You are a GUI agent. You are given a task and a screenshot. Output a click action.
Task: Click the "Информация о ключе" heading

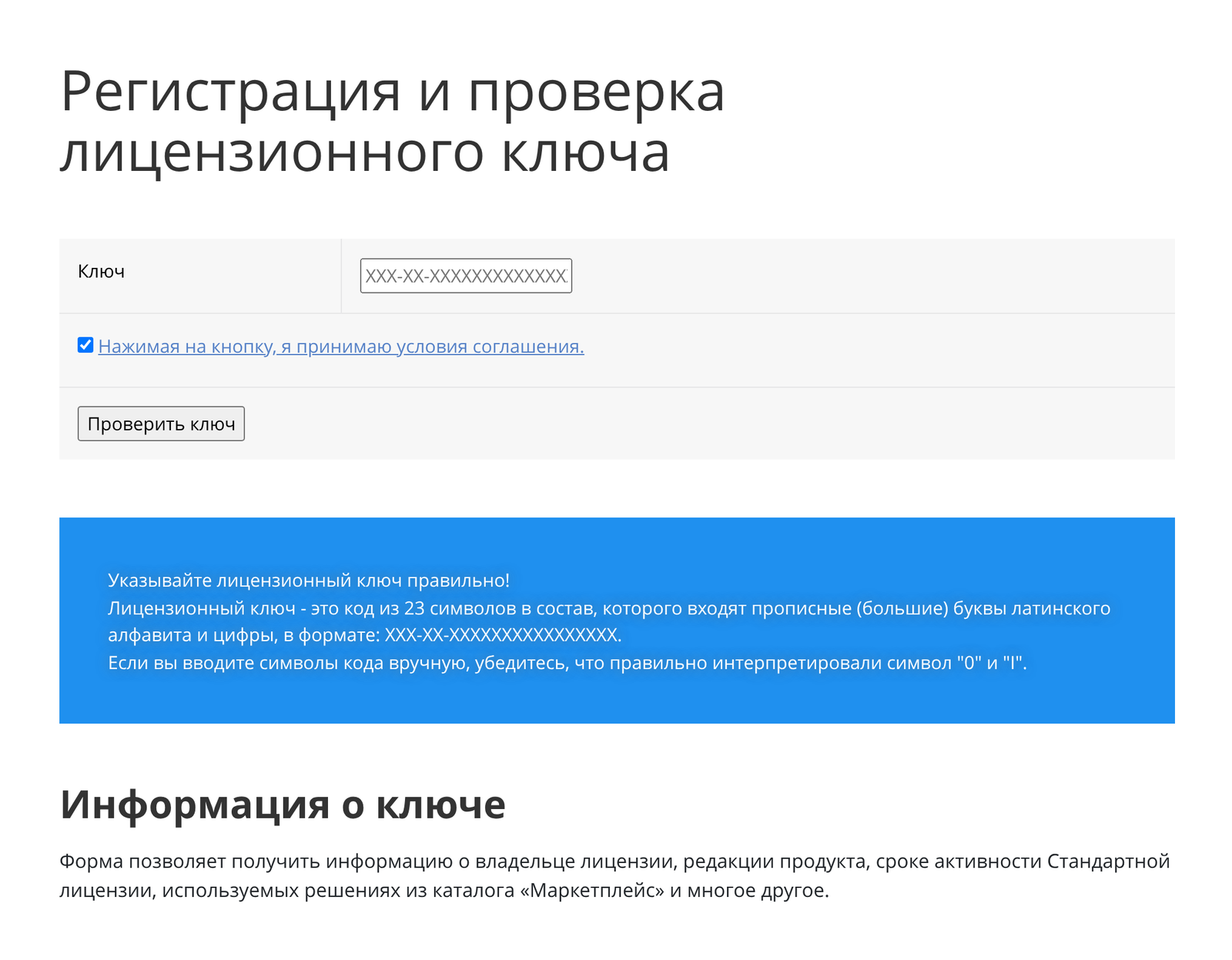coord(283,804)
